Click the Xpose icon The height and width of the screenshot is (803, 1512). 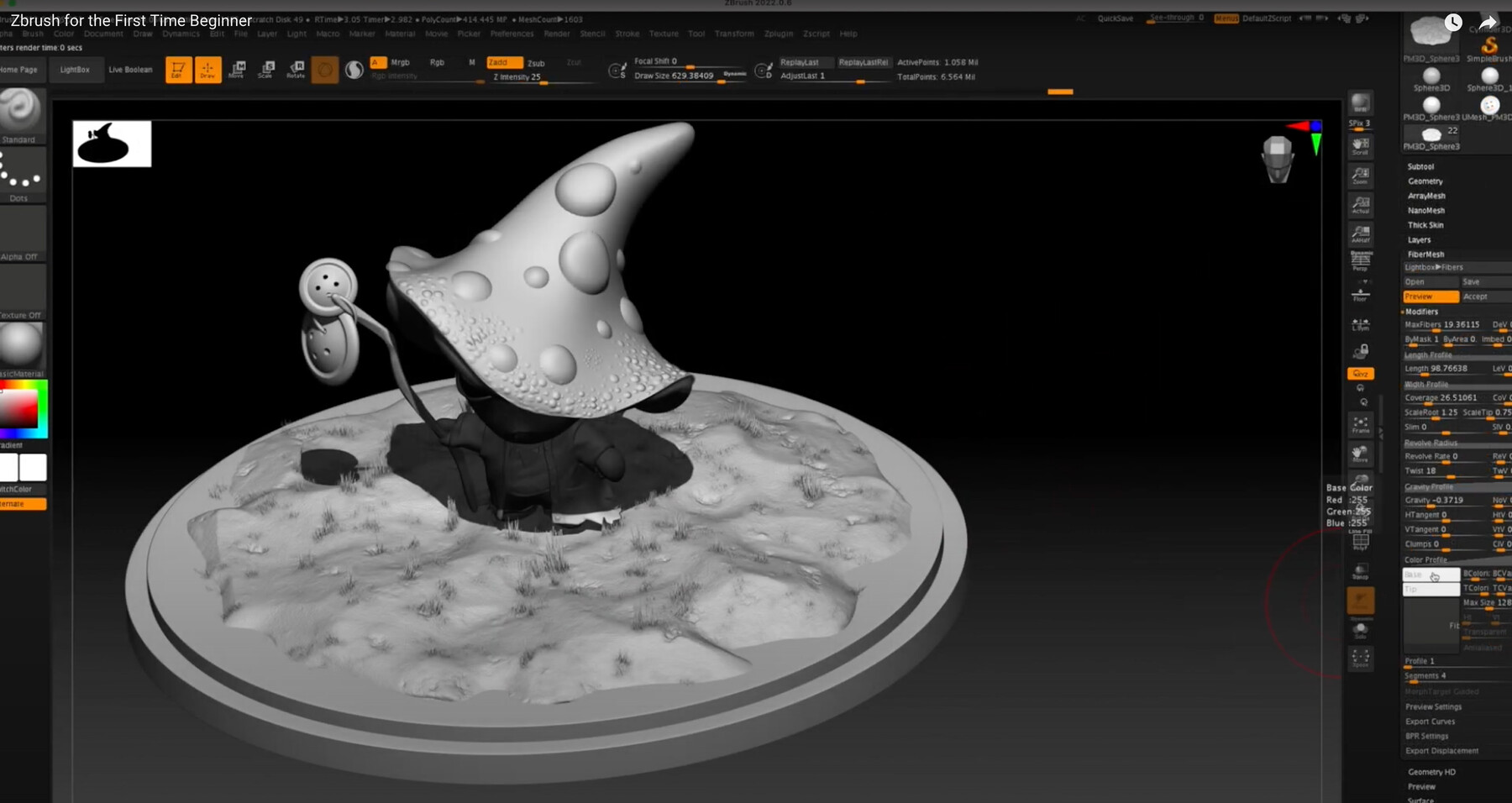tap(1360, 659)
